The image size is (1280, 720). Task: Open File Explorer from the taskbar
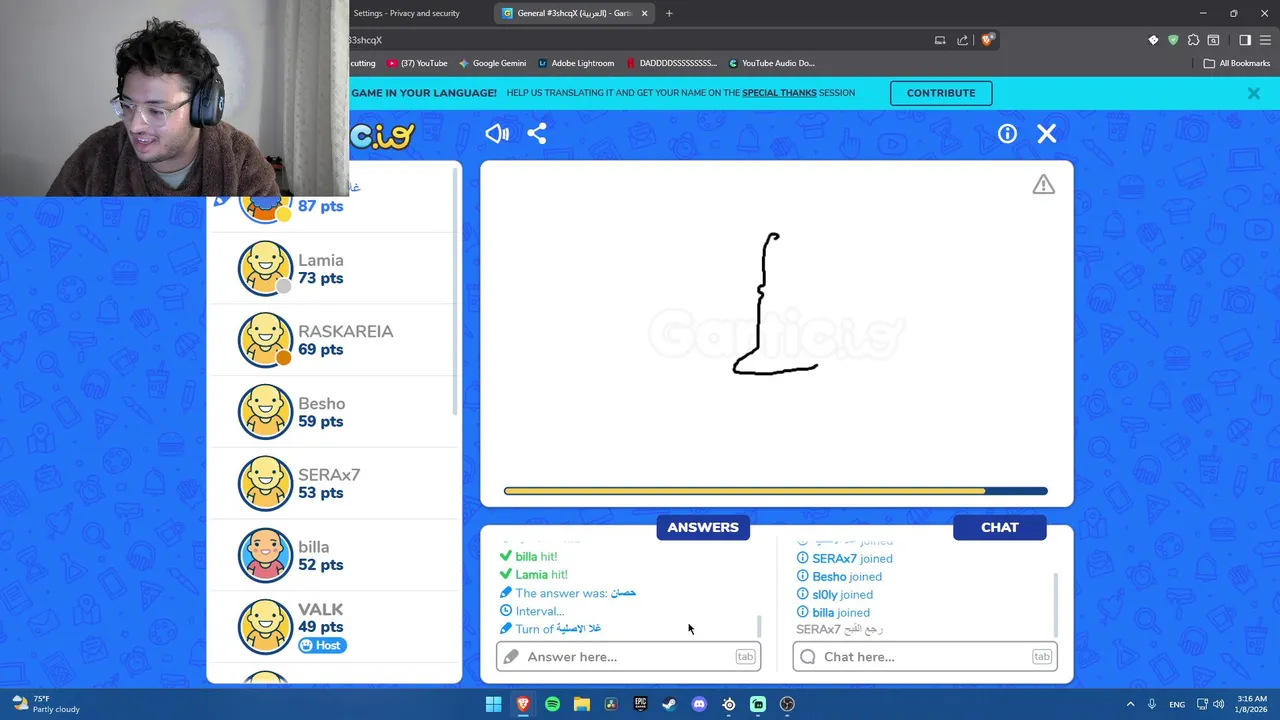581,704
